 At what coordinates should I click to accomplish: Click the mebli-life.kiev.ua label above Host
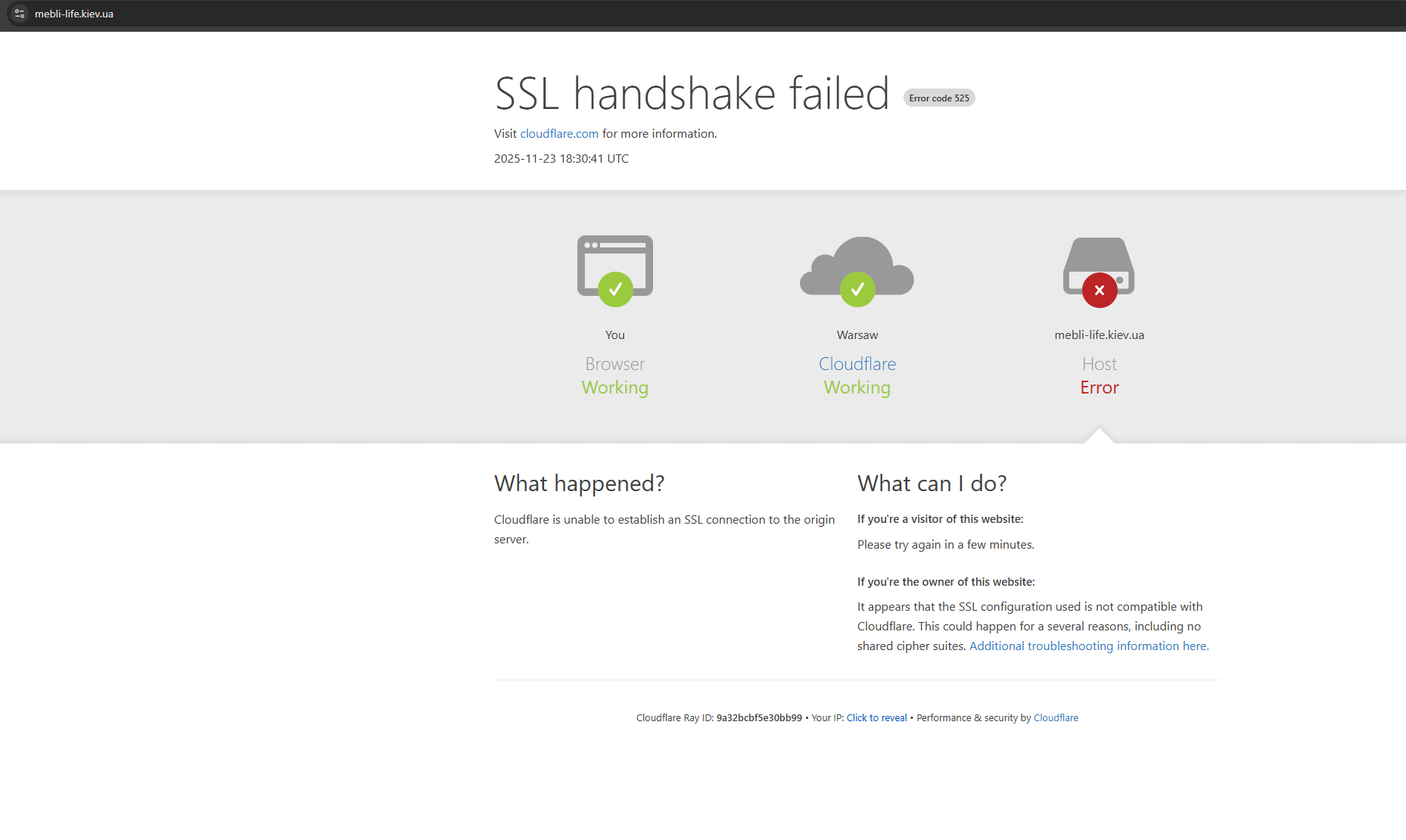point(1100,335)
